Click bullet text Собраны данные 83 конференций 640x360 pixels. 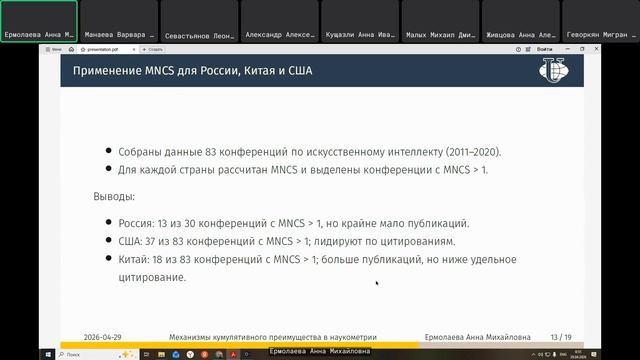point(309,152)
